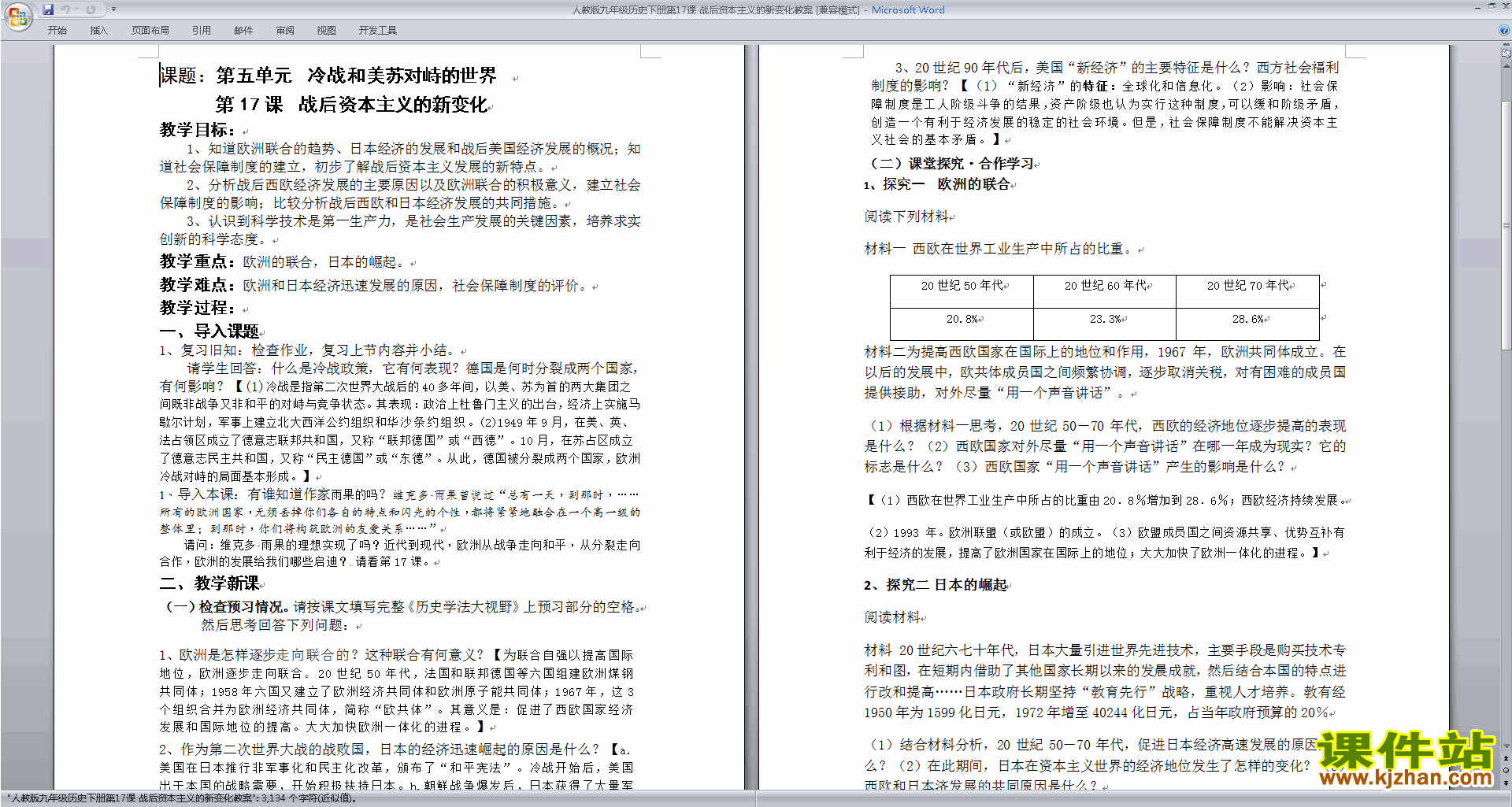This screenshot has height=807, width=1512.
Task: Open the 审阅 ribbon tab
Action: (x=285, y=30)
